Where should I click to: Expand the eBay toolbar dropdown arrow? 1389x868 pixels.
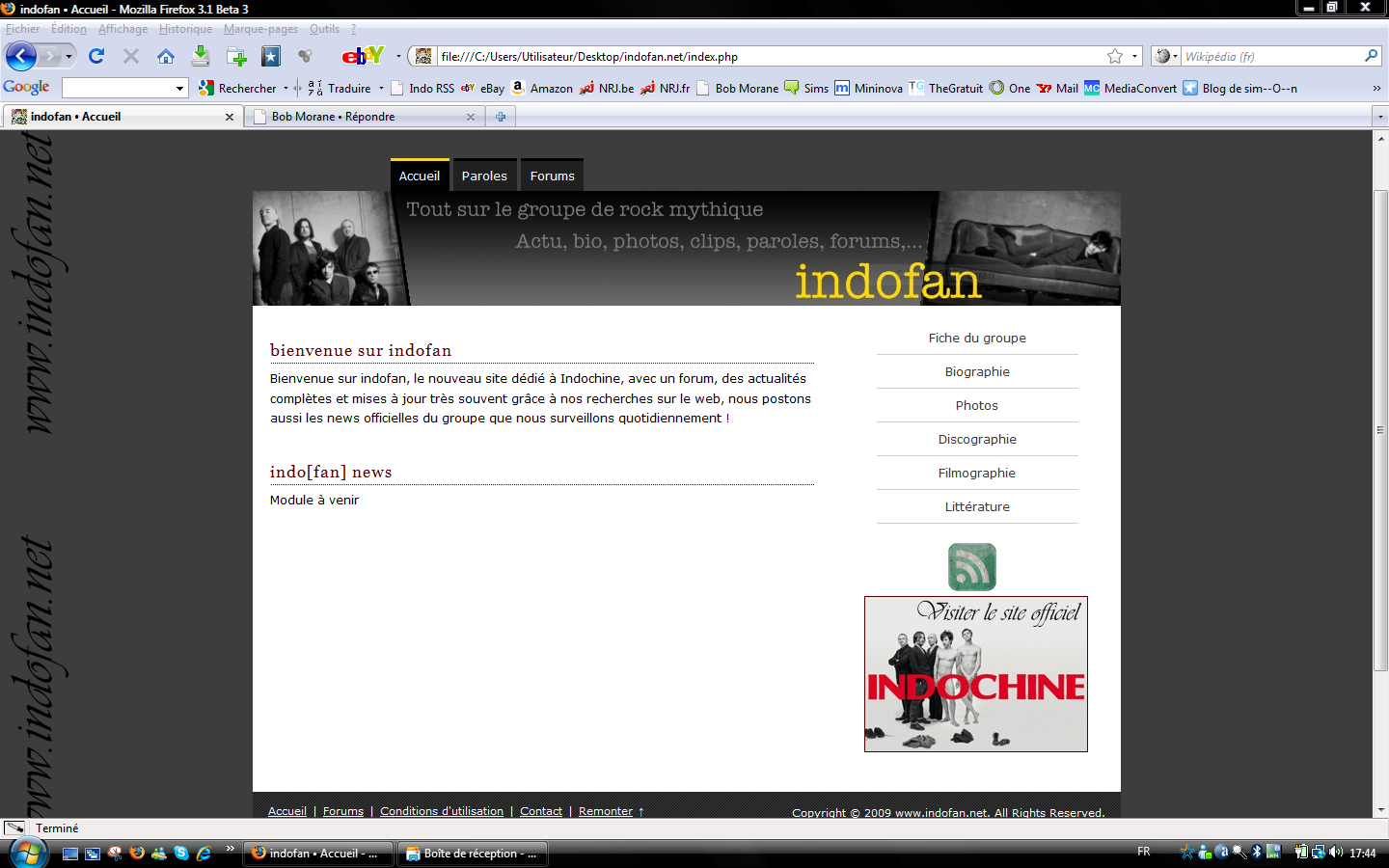[x=398, y=57]
